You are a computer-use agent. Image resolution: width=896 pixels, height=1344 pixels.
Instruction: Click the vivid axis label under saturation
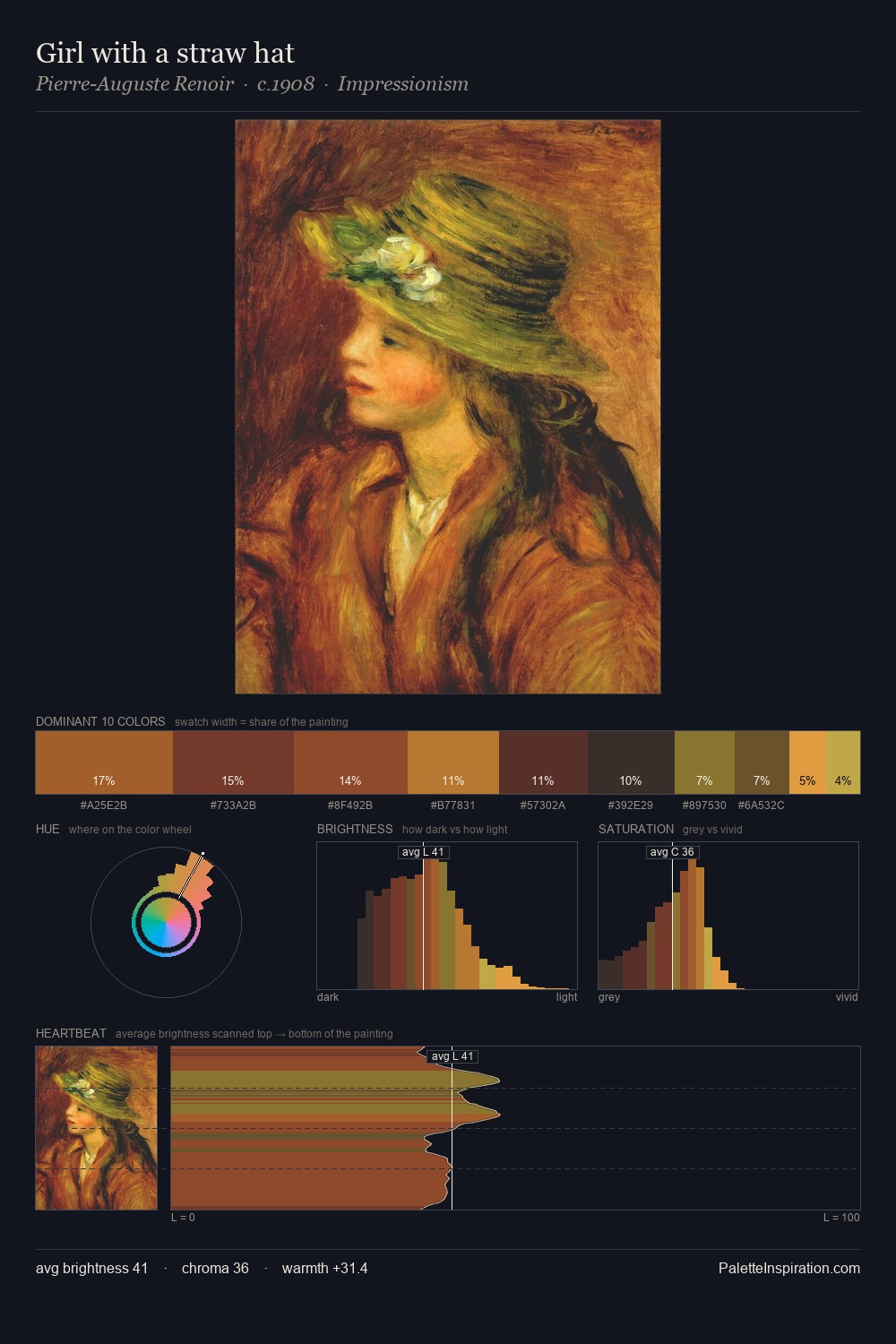coord(847,997)
